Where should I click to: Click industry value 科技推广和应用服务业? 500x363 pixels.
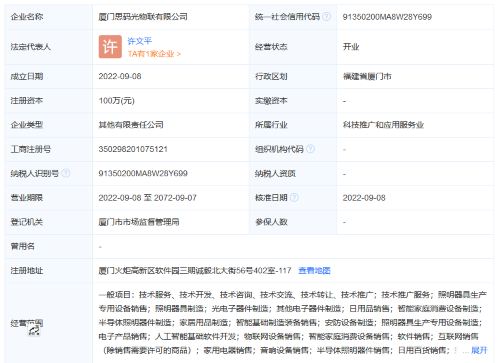point(383,125)
